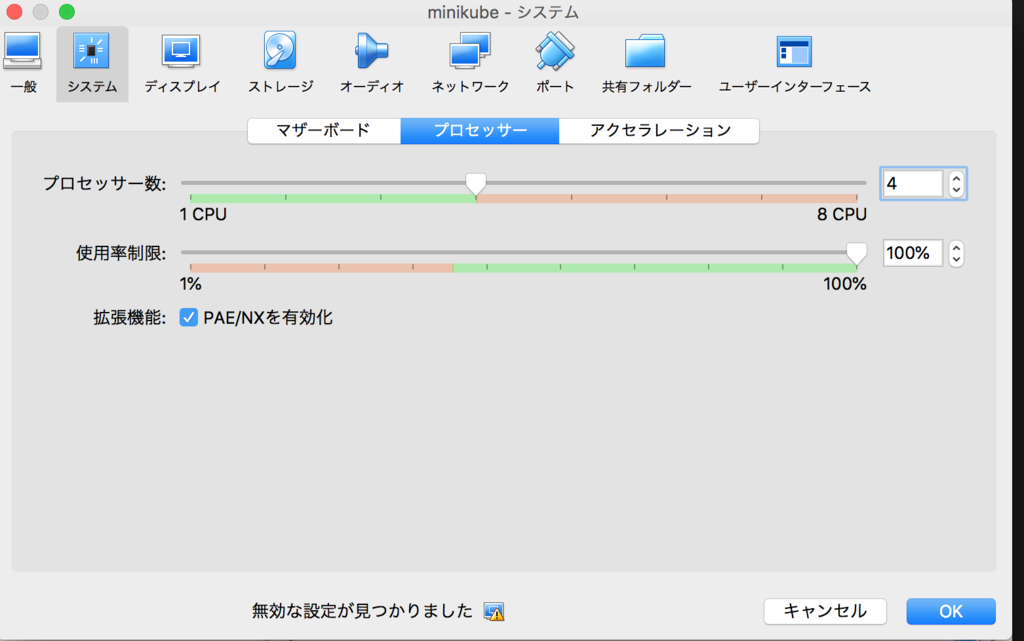
Task: Click the 1% minimum usage label
Action: 191,284
